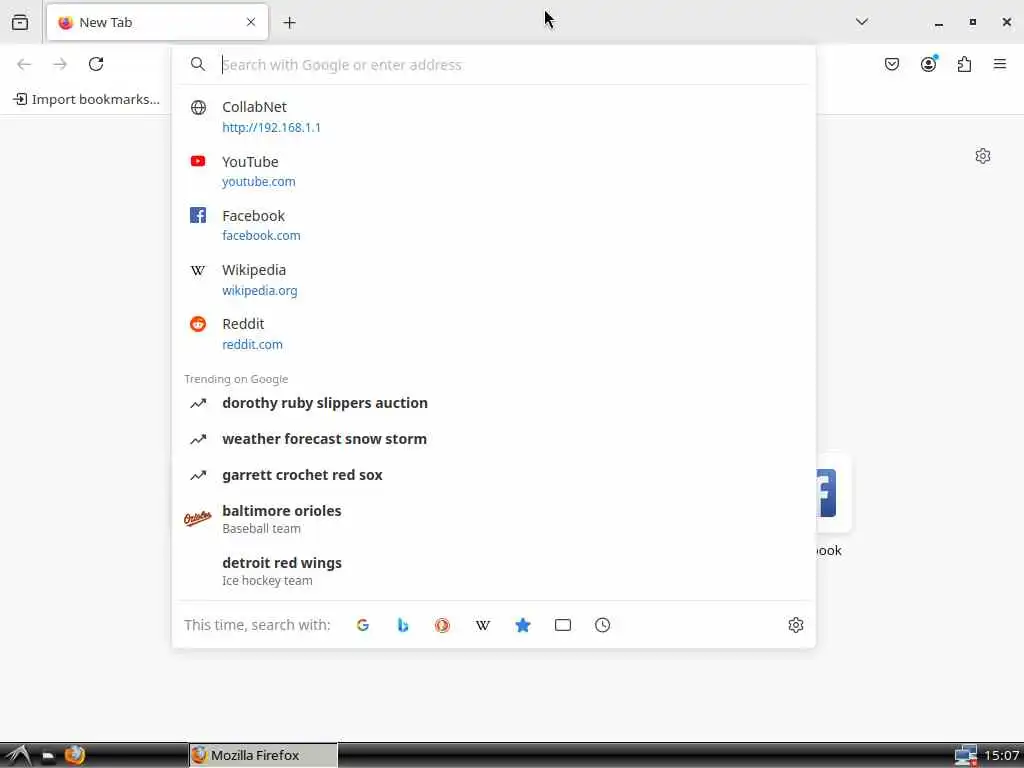1024x768 pixels.
Task: Select the CollabNet suggestion
Action: 494,116
